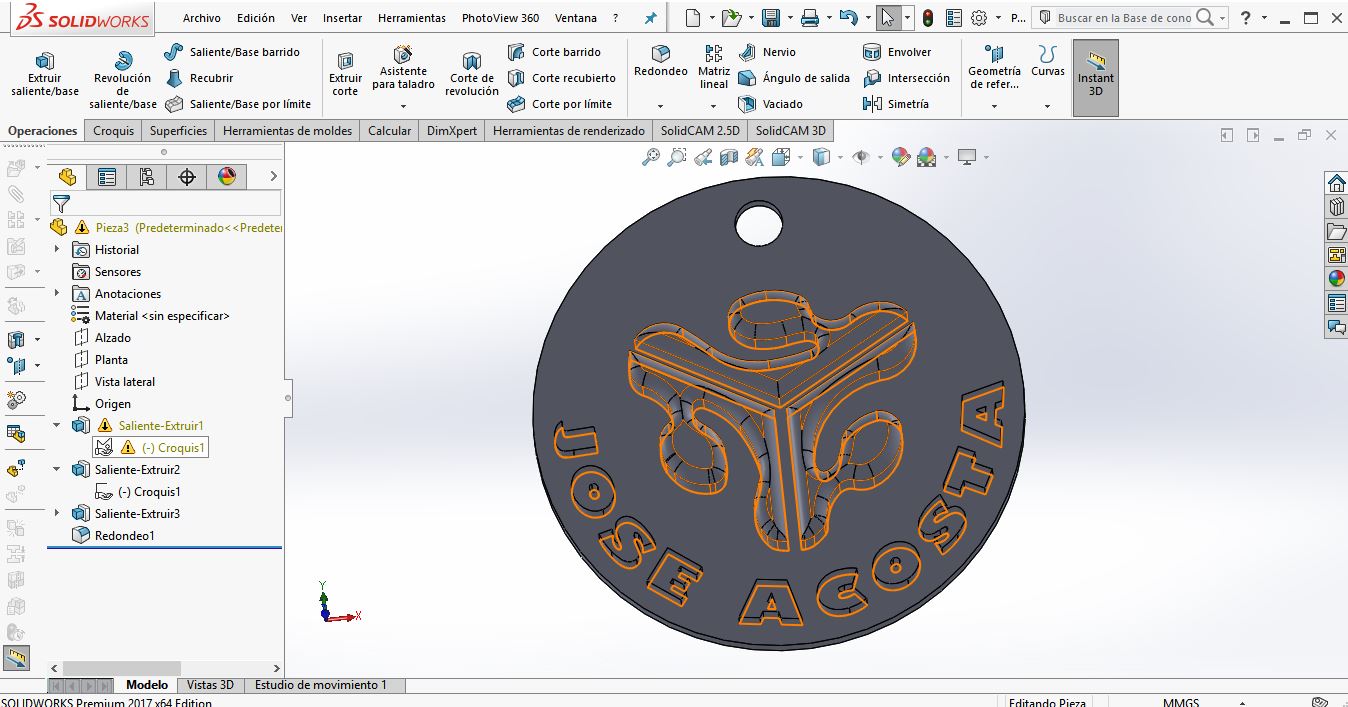Image resolution: width=1348 pixels, height=707 pixels.
Task: Collapse the Saliente-Extruir1 feature
Action: click(57, 425)
